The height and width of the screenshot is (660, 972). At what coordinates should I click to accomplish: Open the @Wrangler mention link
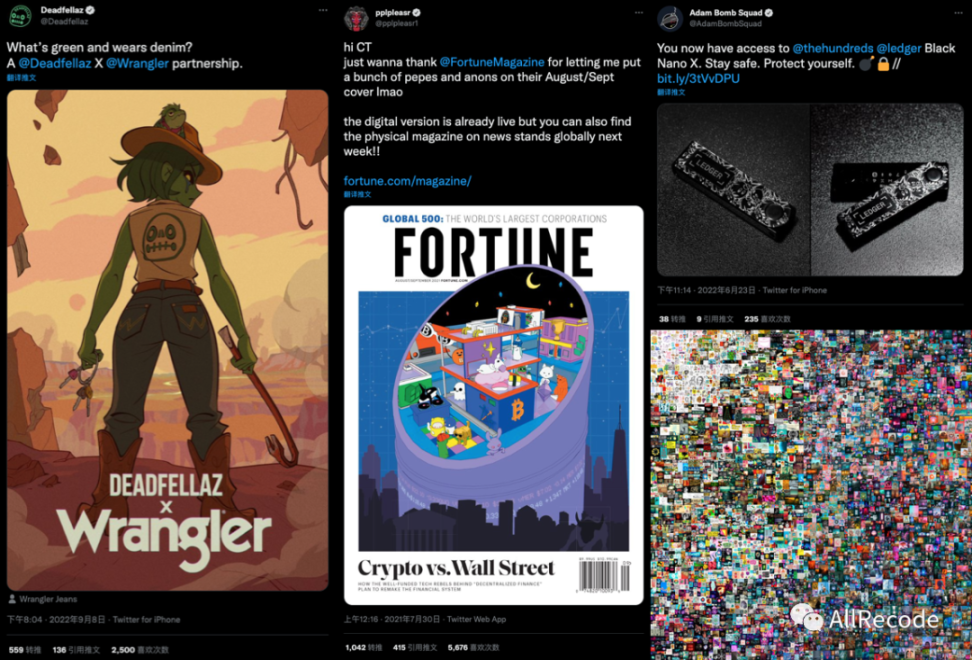137,63
